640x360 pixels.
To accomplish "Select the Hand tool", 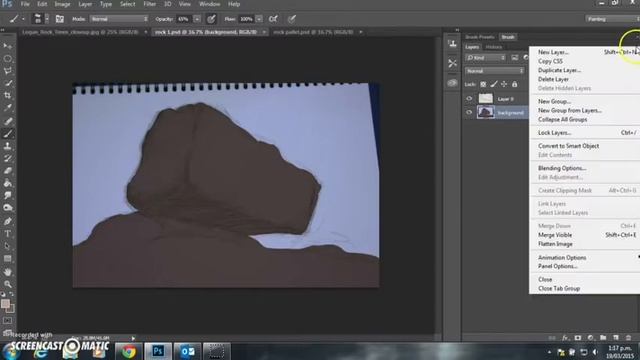I will click(x=7, y=272).
